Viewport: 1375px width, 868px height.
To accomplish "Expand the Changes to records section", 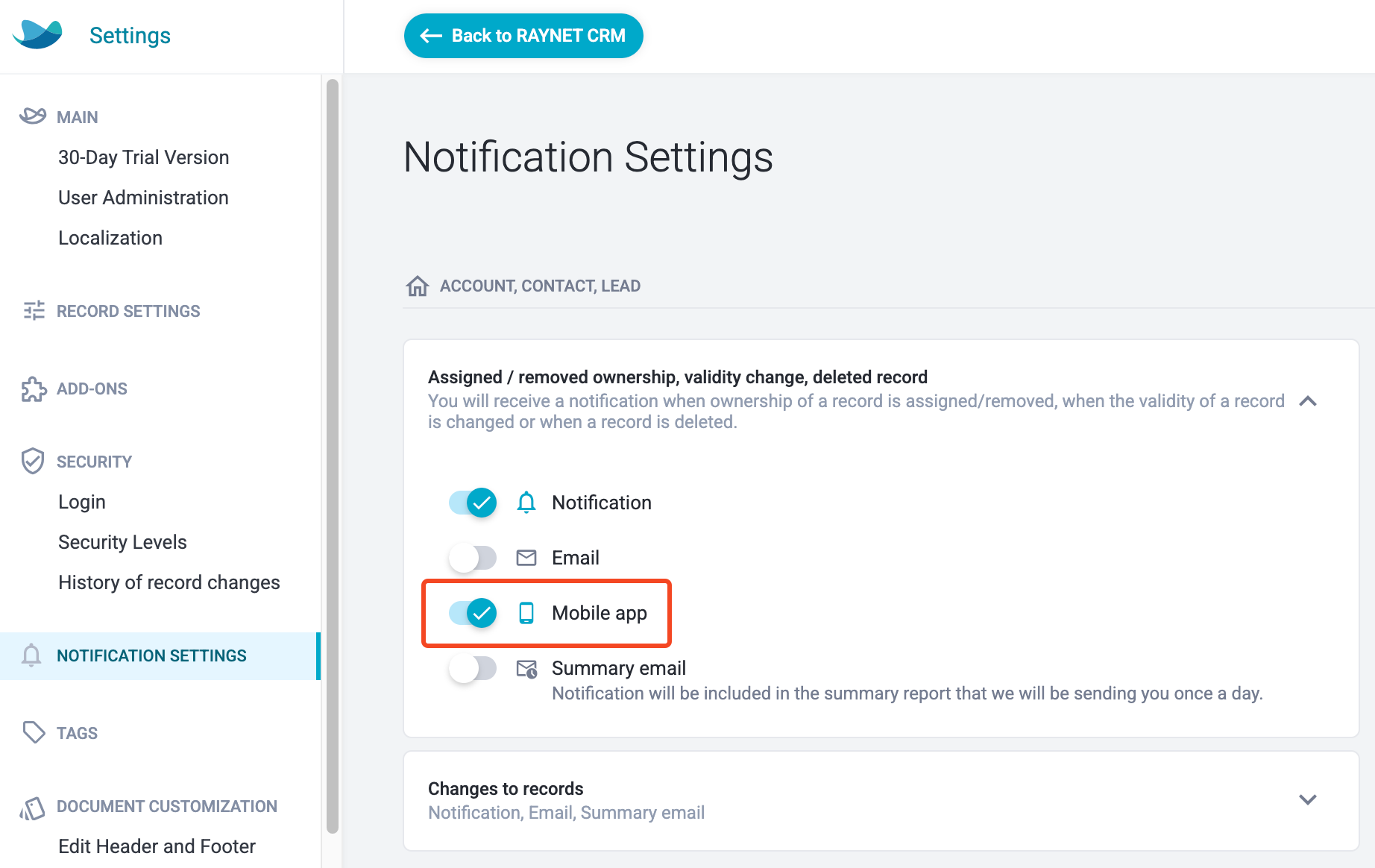I will [1308, 799].
